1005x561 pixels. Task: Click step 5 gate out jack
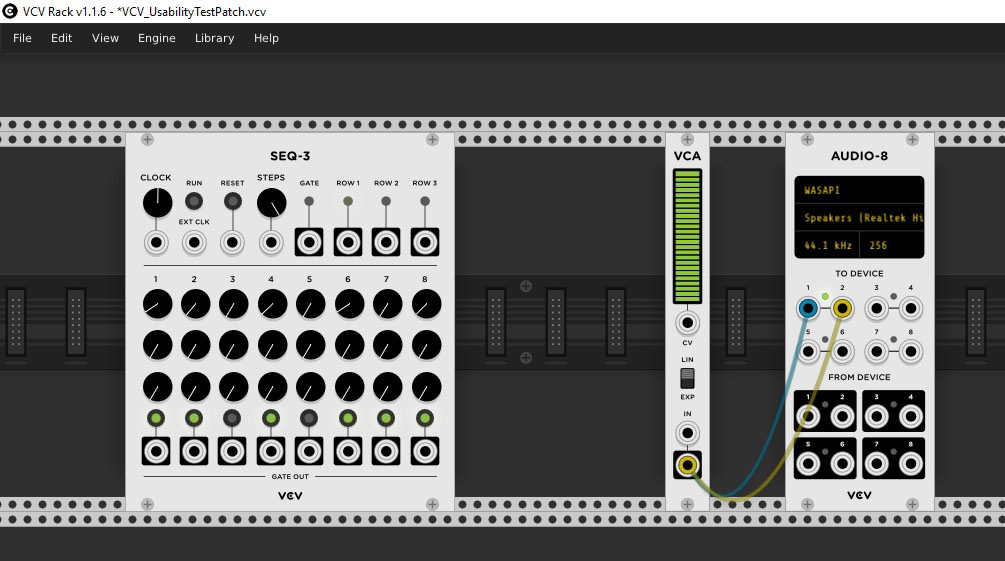tap(309, 451)
